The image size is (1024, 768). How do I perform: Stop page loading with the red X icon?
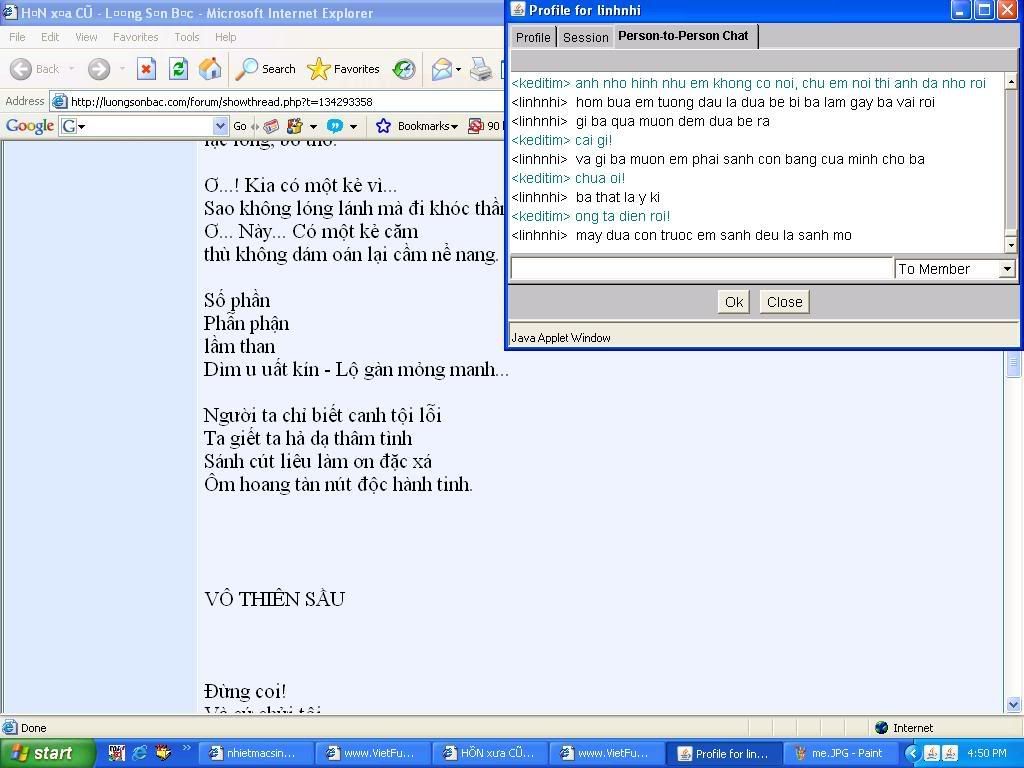[146, 69]
